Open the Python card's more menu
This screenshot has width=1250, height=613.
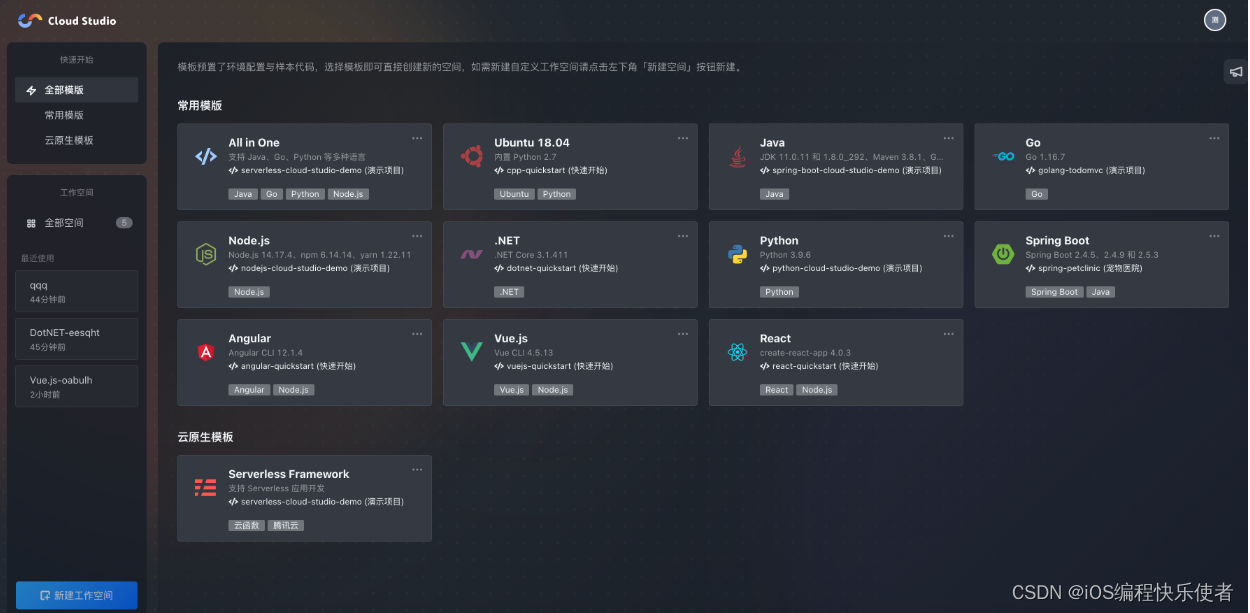click(x=949, y=236)
